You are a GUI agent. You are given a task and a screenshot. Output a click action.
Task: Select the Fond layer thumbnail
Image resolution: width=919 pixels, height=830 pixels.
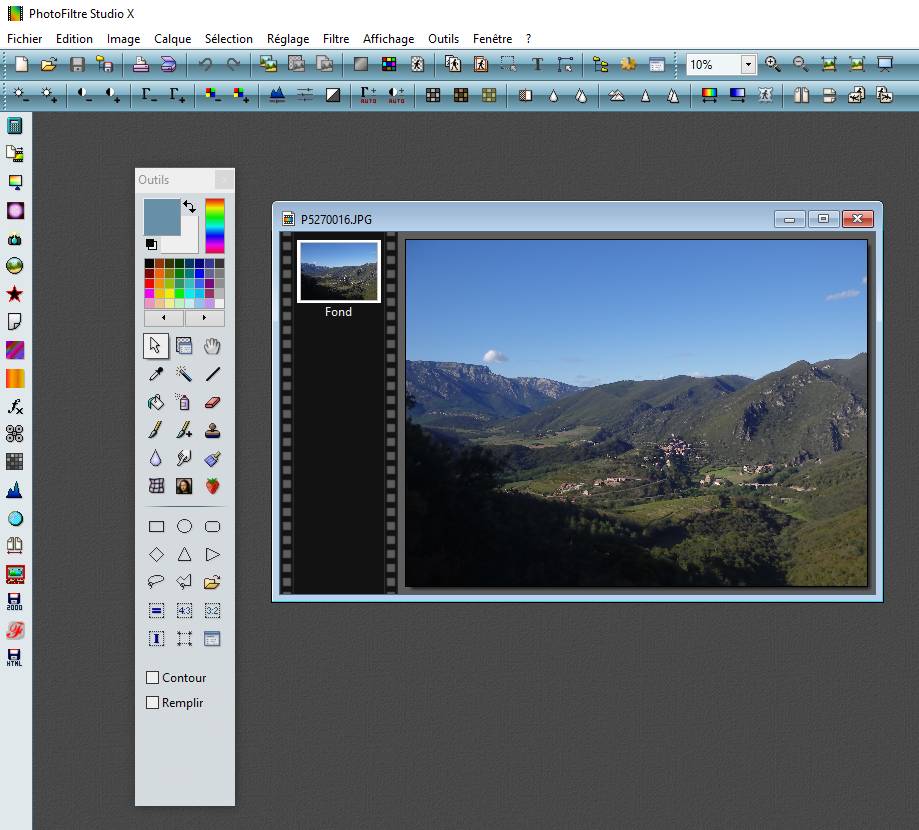(x=339, y=271)
